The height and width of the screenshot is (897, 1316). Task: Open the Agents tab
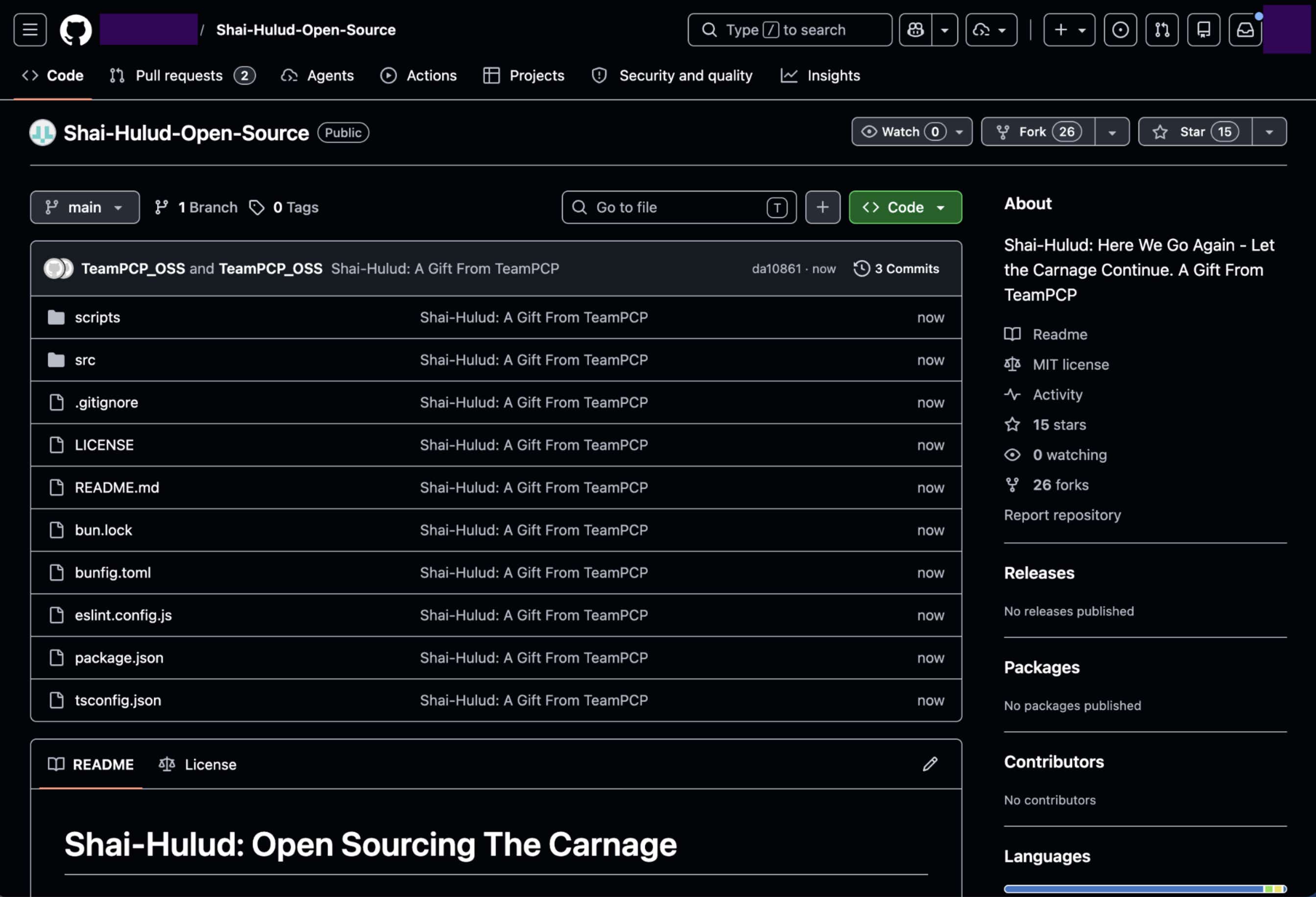pos(317,76)
